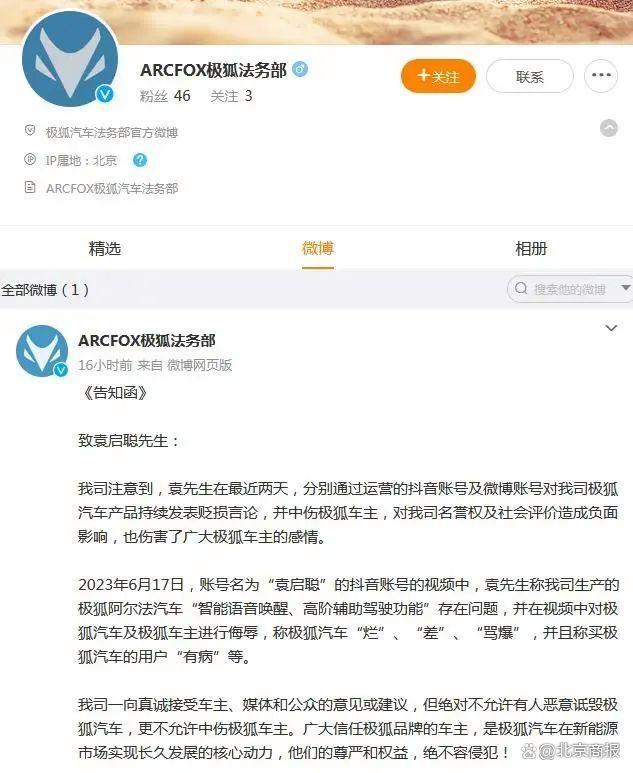This screenshot has width=633, height=773.
Task: Click the 联系 contact button
Action: [x=530, y=76]
